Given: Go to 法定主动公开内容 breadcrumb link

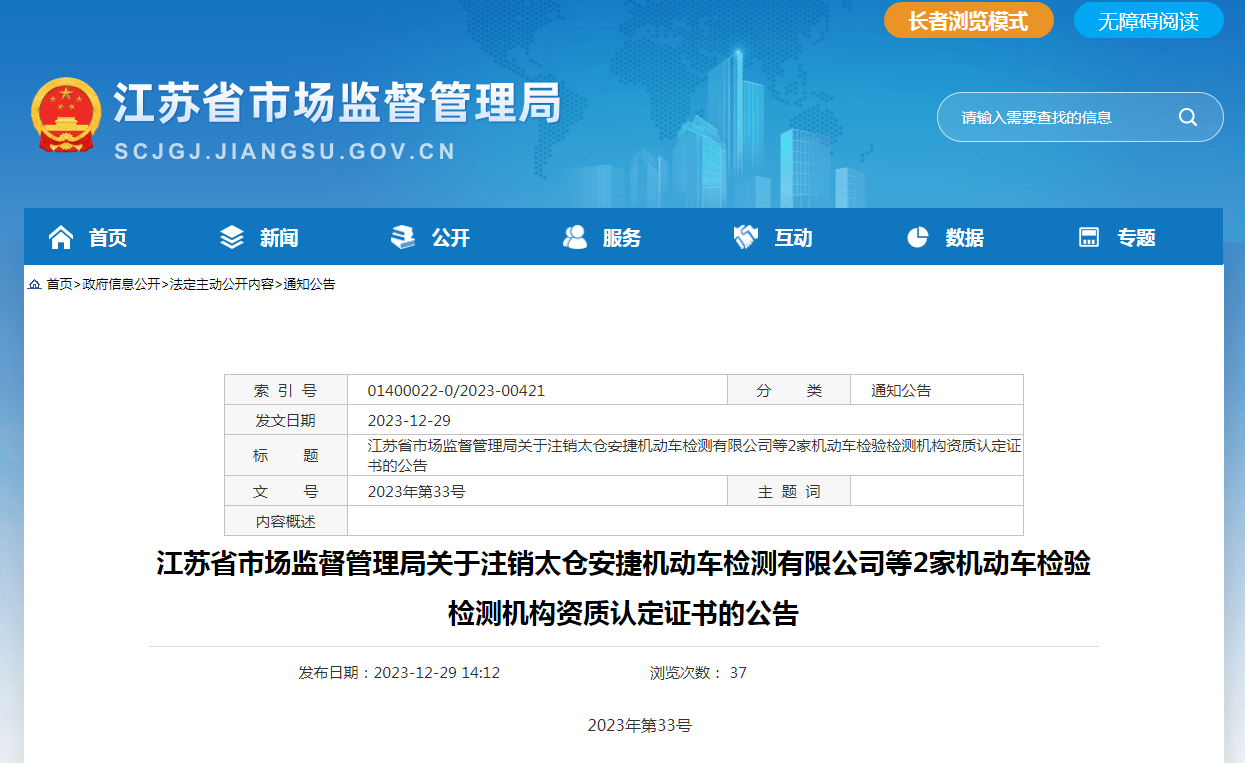Looking at the screenshot, I should 222,284.
